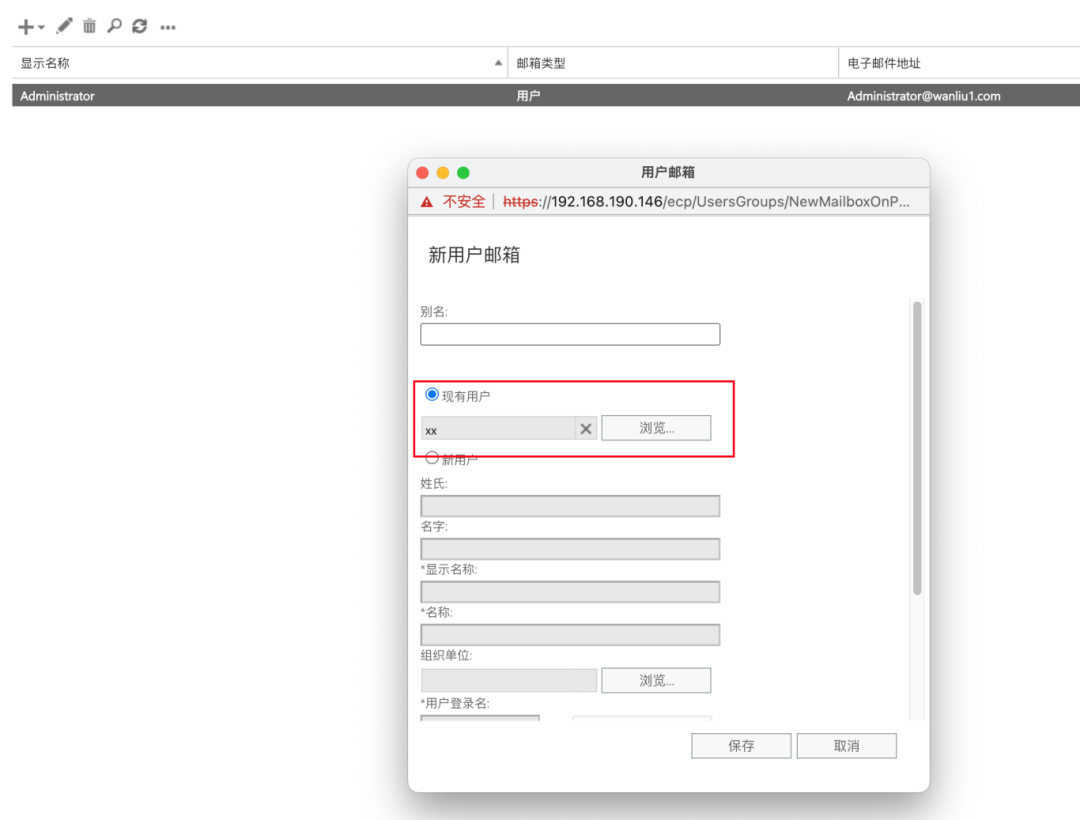Viewport: 1080px width, 820px height.
Task: Click the 姓氏 input field
Action: click(x=570, y=506)
